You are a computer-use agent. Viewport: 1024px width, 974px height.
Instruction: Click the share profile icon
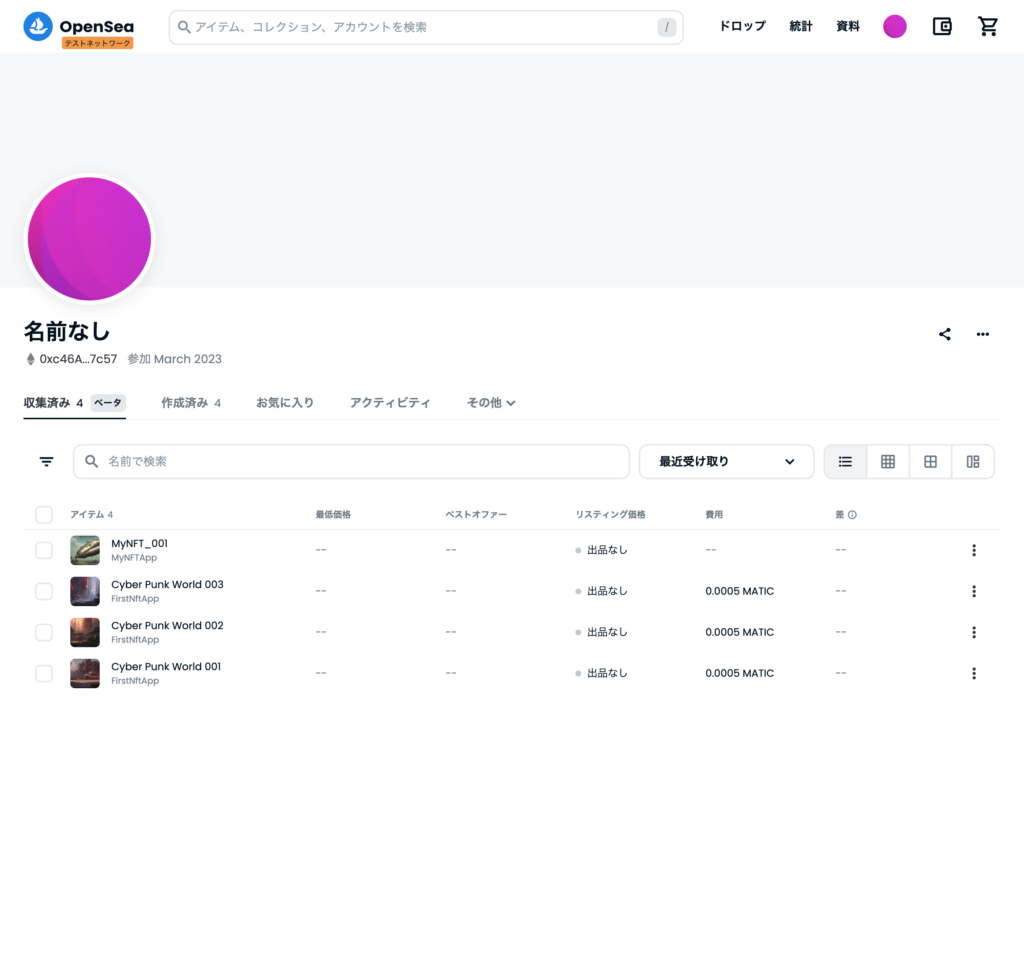coord(944,334)
